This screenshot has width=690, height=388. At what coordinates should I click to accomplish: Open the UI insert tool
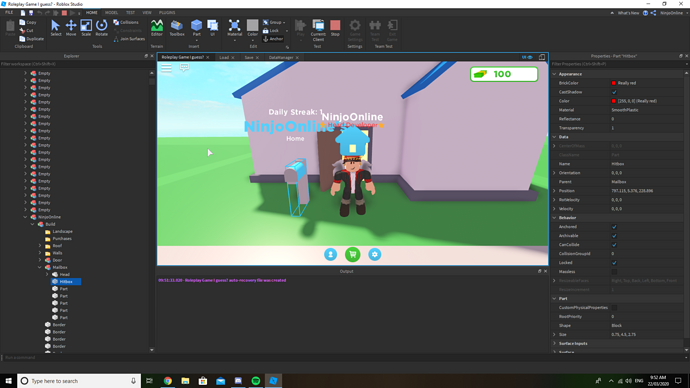point(213,28)
